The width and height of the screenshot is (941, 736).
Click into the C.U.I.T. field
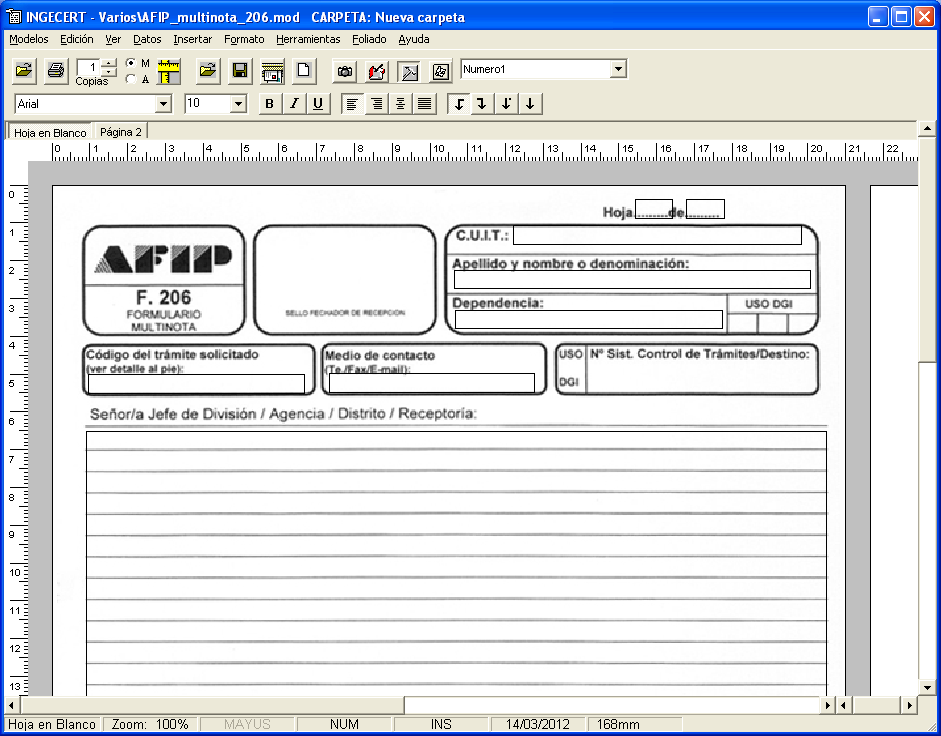point(657,235)
